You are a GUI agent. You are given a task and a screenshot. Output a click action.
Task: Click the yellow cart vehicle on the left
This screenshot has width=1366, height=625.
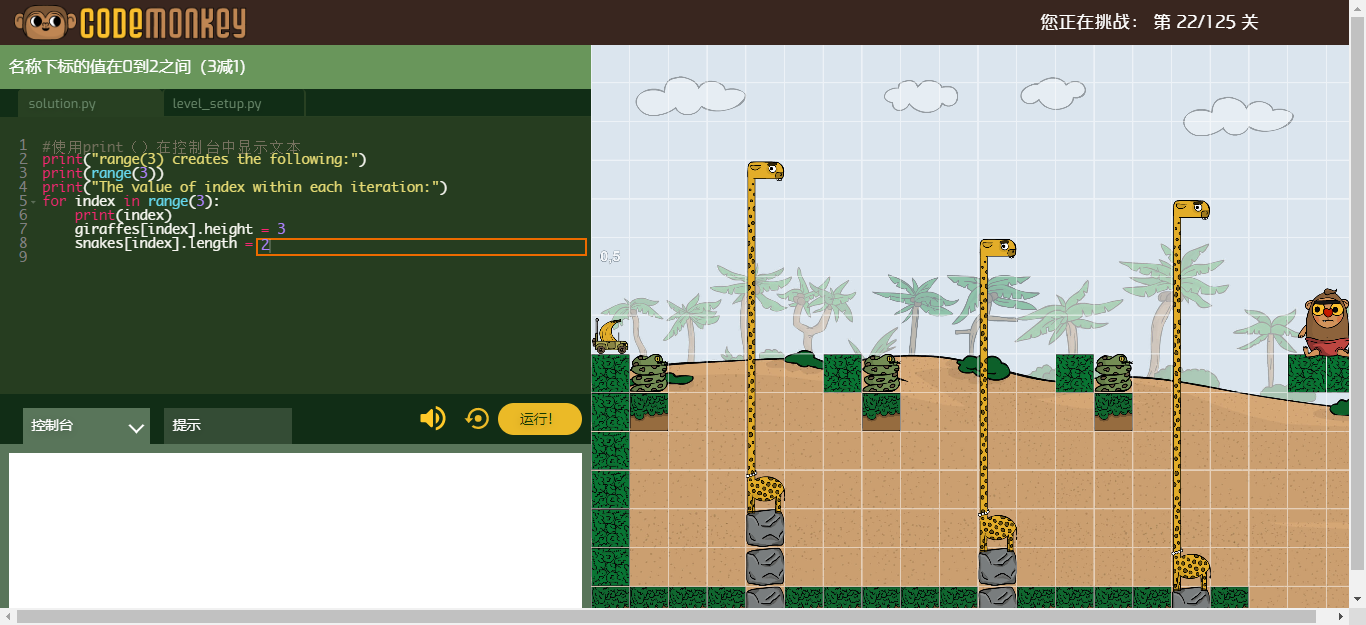coord(609,337)
